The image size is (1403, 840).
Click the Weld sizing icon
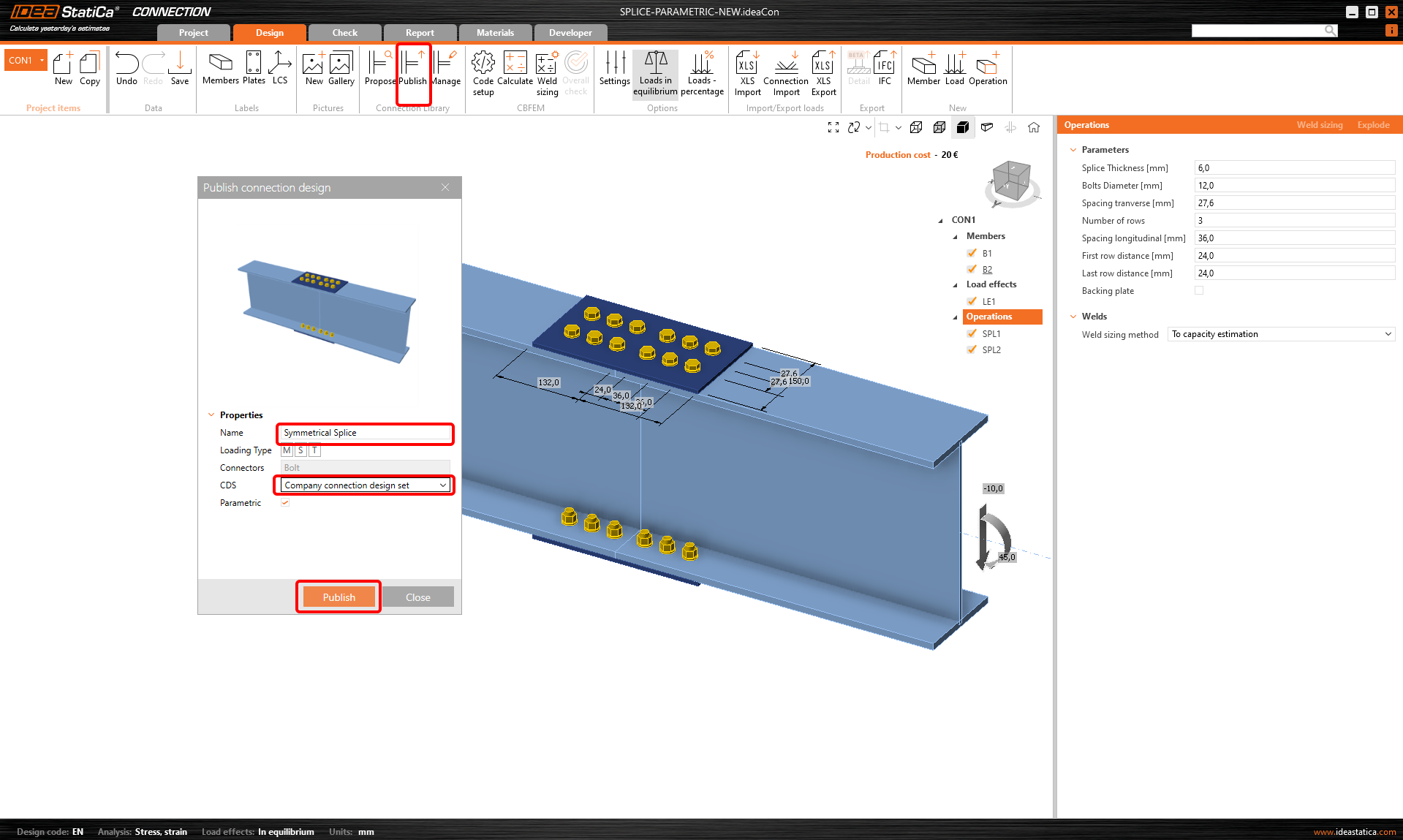pyautogui.click(x=546, y=69)
